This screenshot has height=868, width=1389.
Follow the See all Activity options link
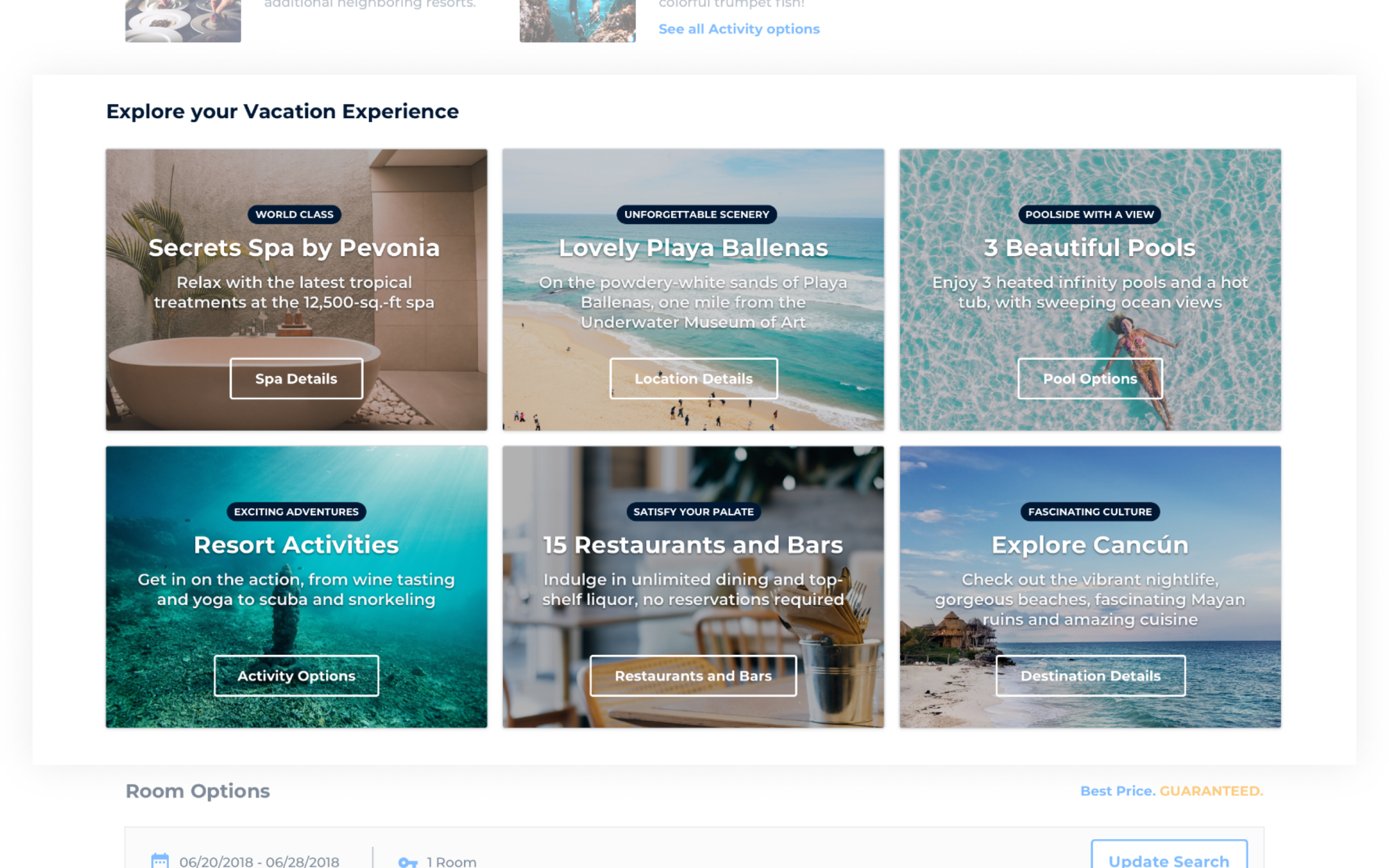pyautogui.click(x=738, y=29)
